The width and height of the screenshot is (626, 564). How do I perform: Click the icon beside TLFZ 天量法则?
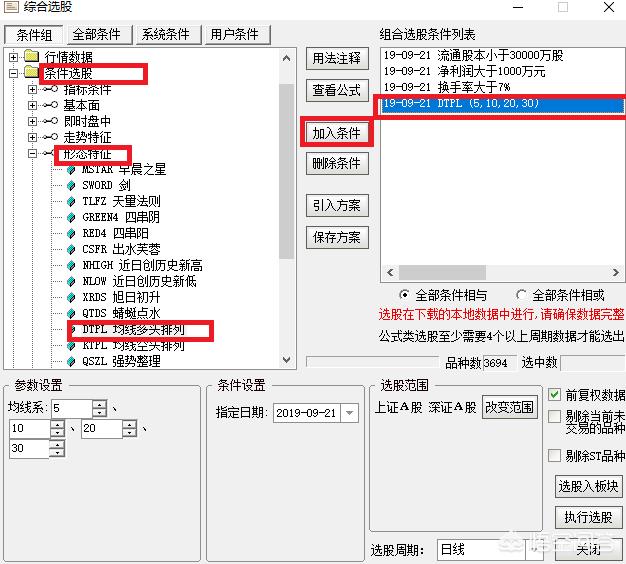point(71,201)
